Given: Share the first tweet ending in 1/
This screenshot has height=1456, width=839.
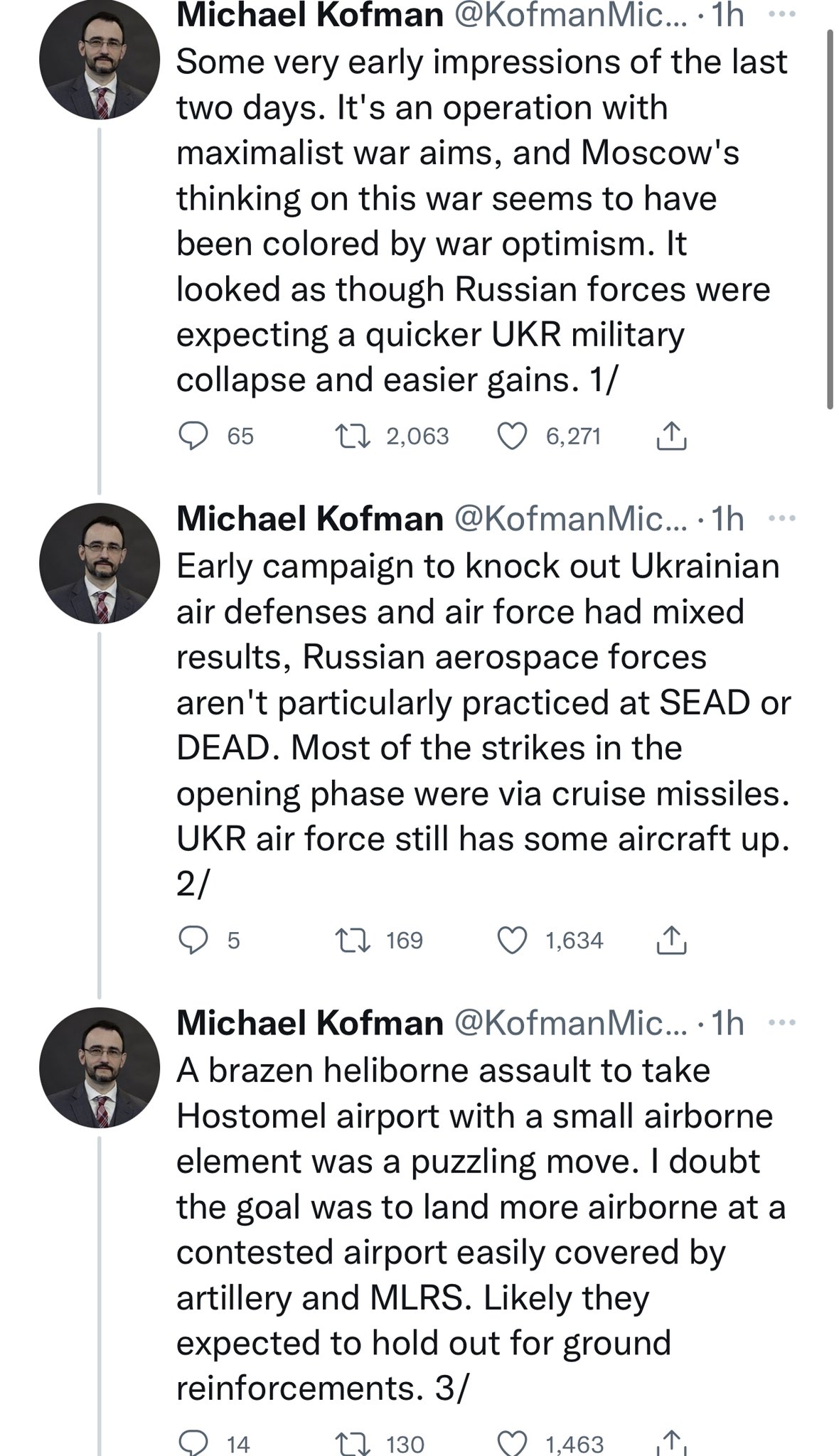Looking at the screenshot, I should tap(670, 436).
